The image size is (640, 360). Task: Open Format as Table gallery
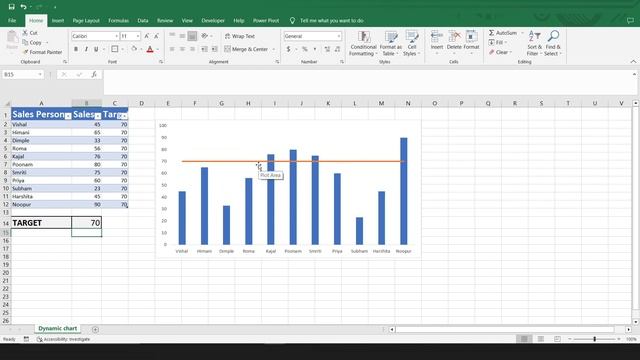tap(391, 43)
